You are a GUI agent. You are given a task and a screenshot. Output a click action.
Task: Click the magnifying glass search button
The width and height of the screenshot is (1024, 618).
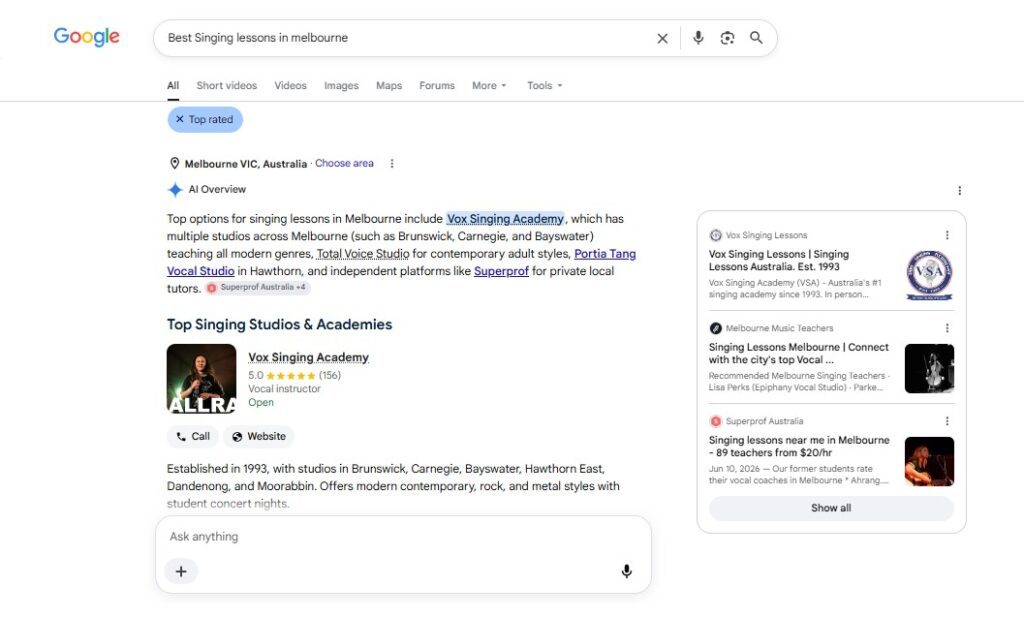click(756, 38)
